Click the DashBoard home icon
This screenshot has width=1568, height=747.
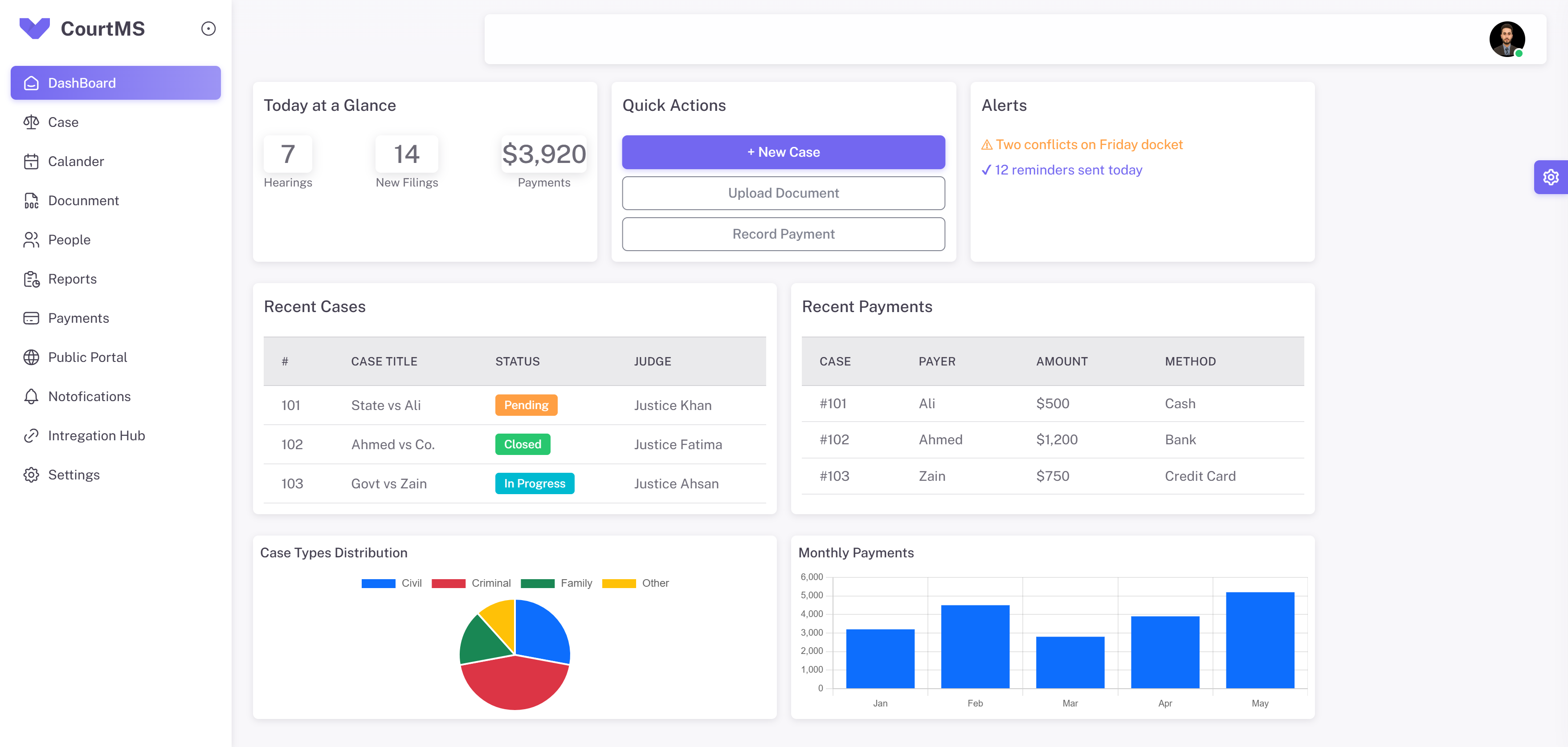[31, 83]
